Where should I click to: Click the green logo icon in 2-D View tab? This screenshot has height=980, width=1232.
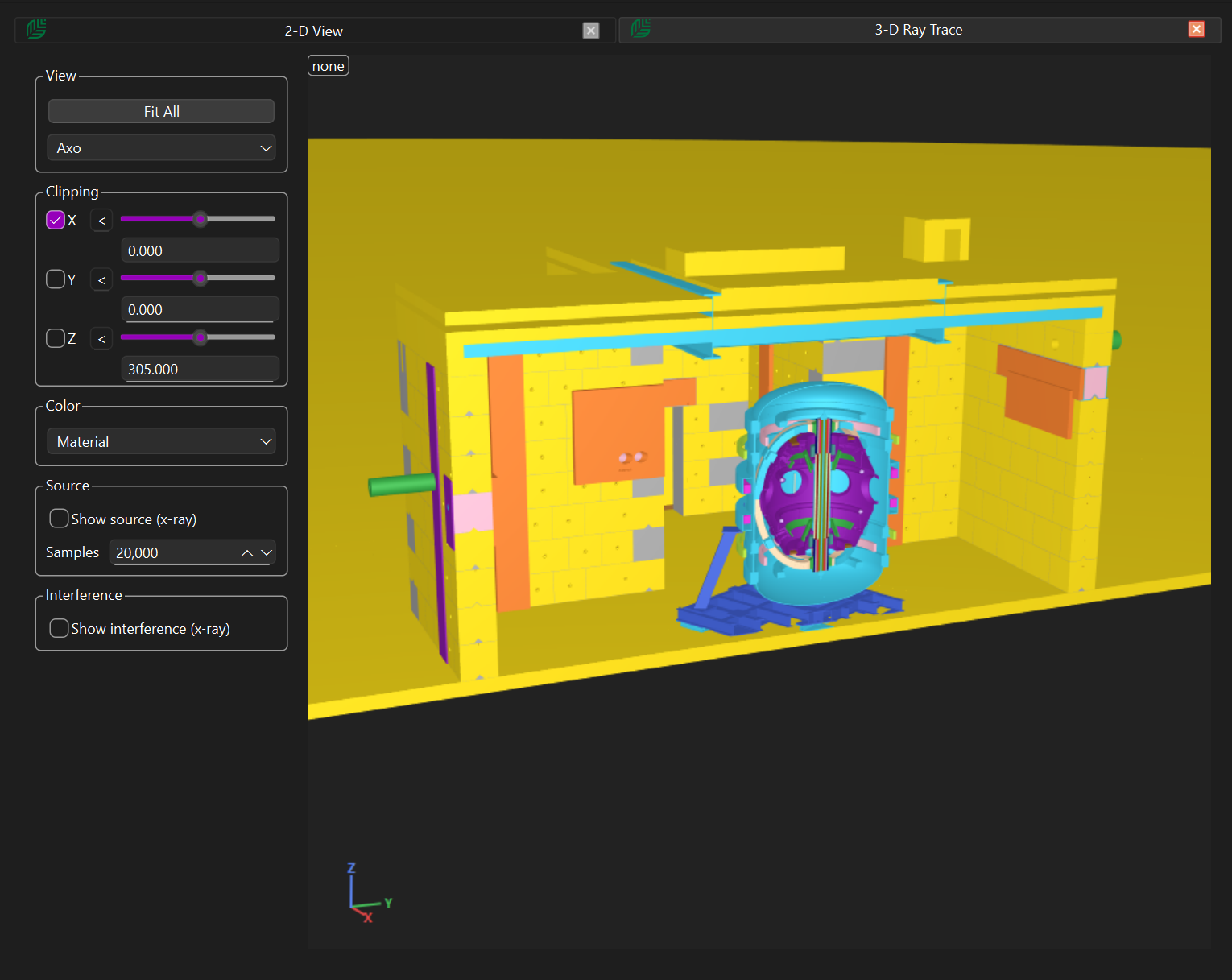36,30
